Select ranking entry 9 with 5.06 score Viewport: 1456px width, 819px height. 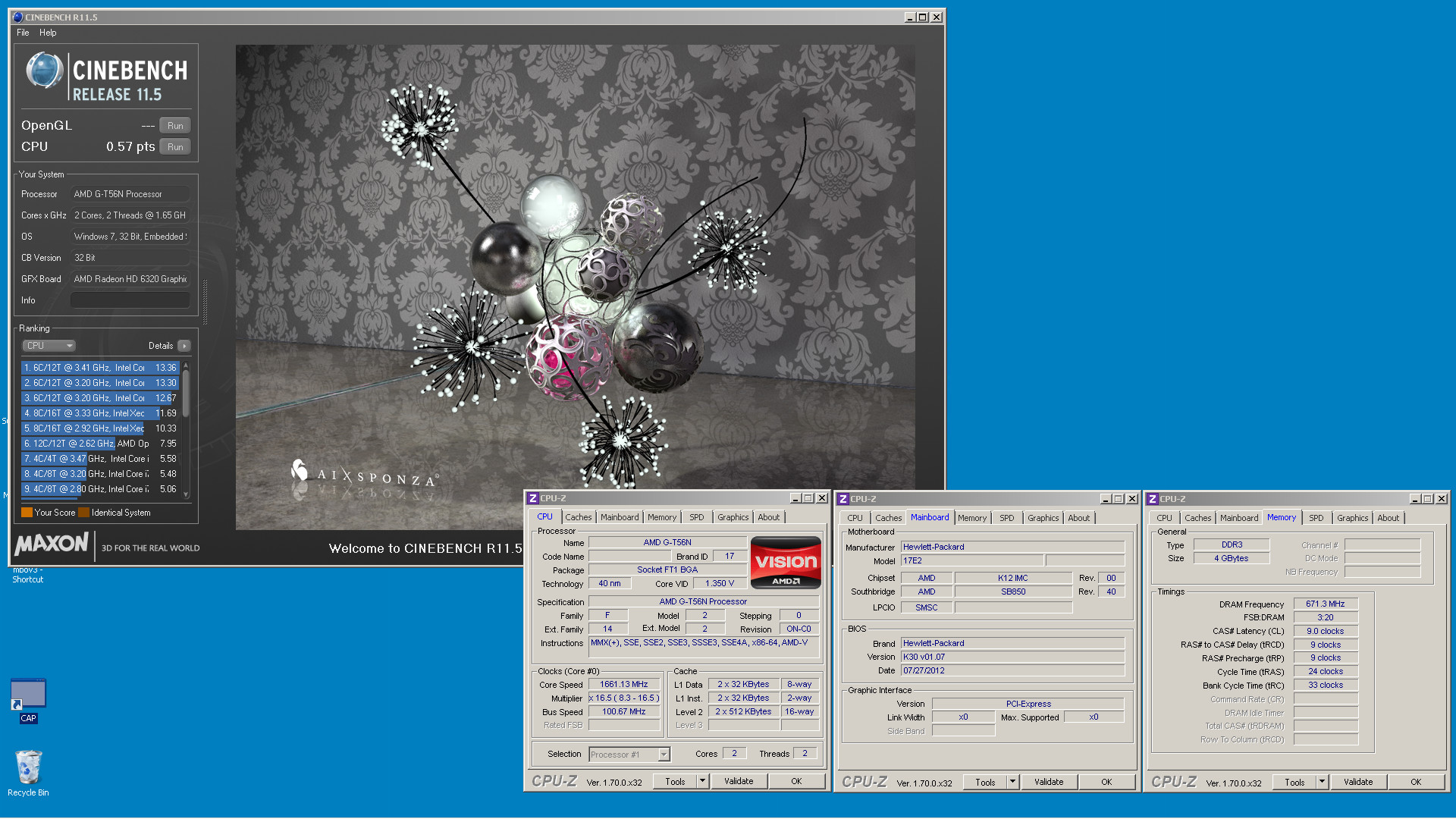tap(100, 489)
